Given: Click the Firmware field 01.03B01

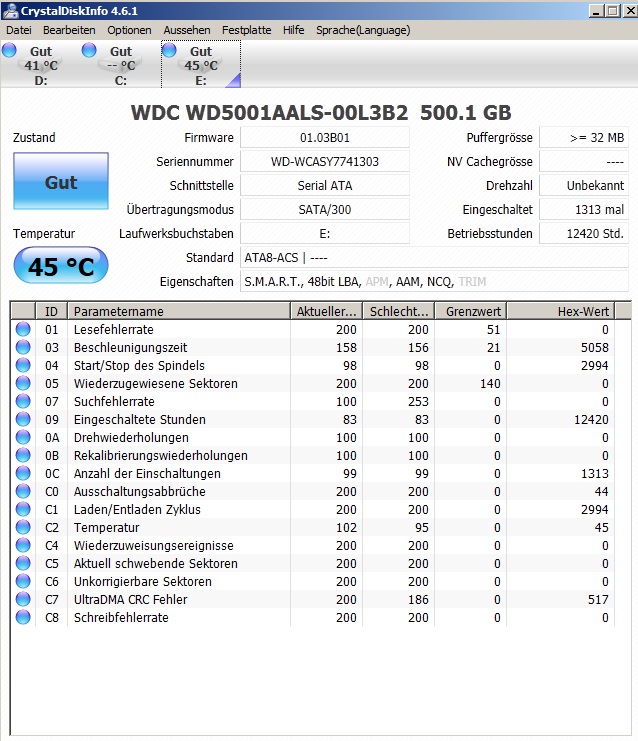Looking at the screenshot, I should [325, 138].
